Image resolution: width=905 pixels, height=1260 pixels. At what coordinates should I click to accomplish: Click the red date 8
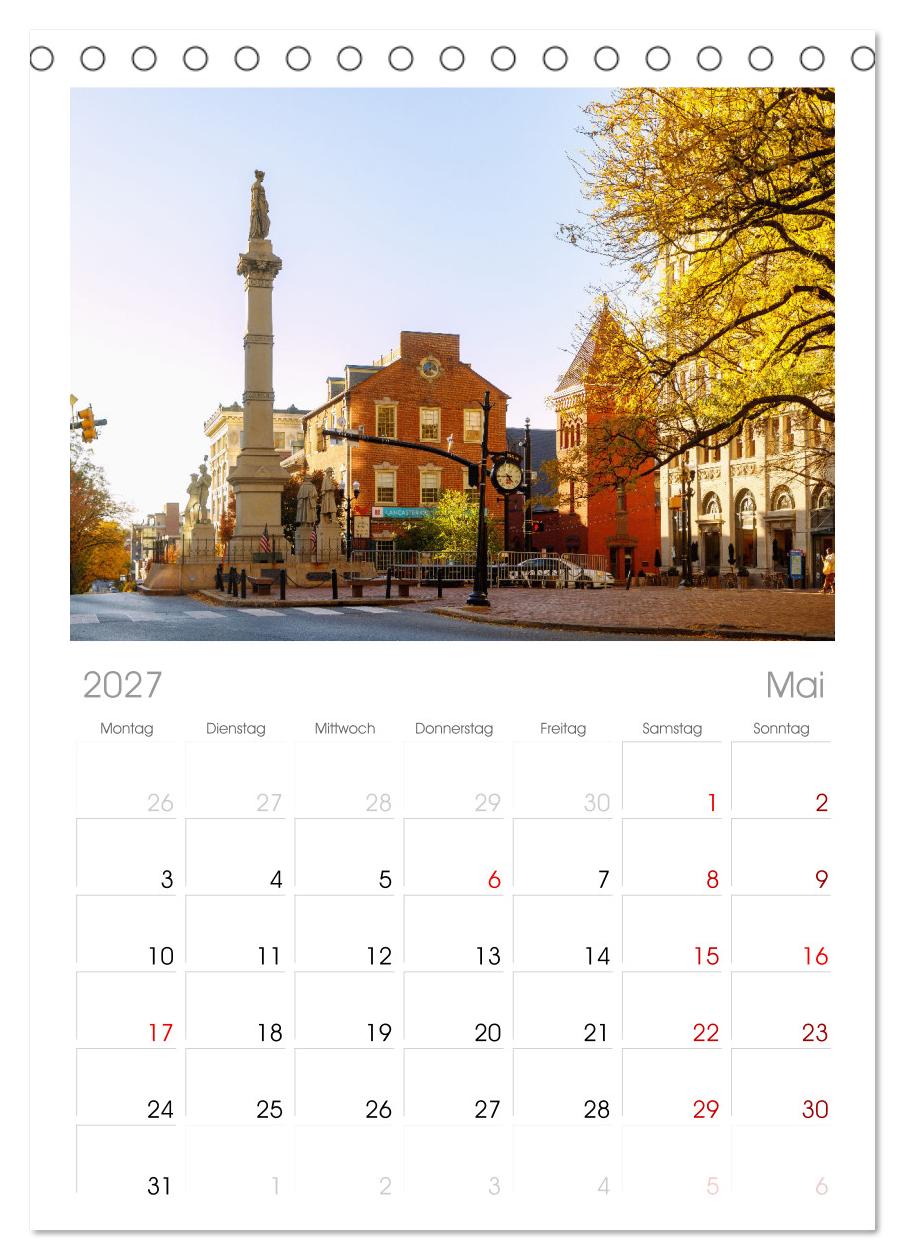click(712, 880)
